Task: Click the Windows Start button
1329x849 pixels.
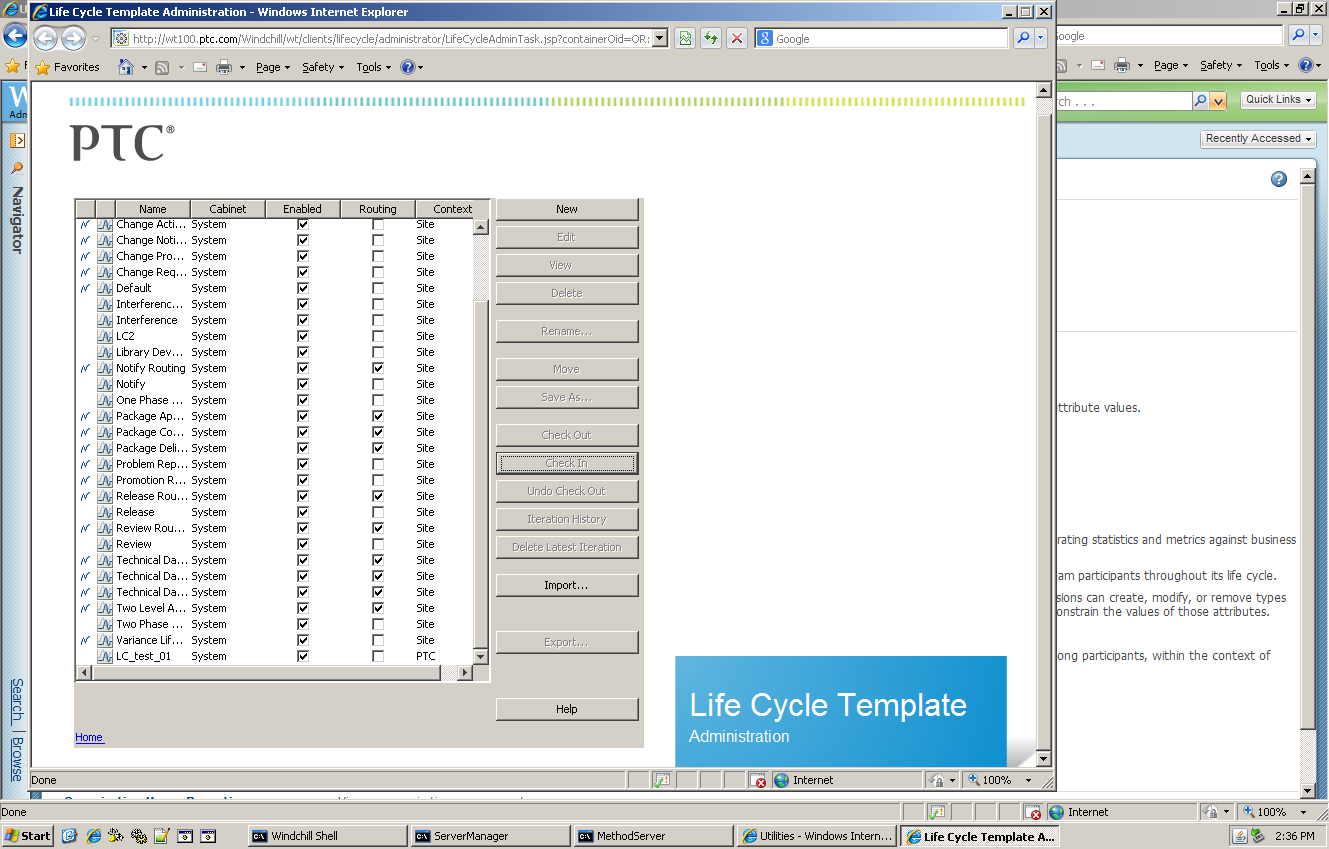Action: pyautogui.click(x=28, y=836)
